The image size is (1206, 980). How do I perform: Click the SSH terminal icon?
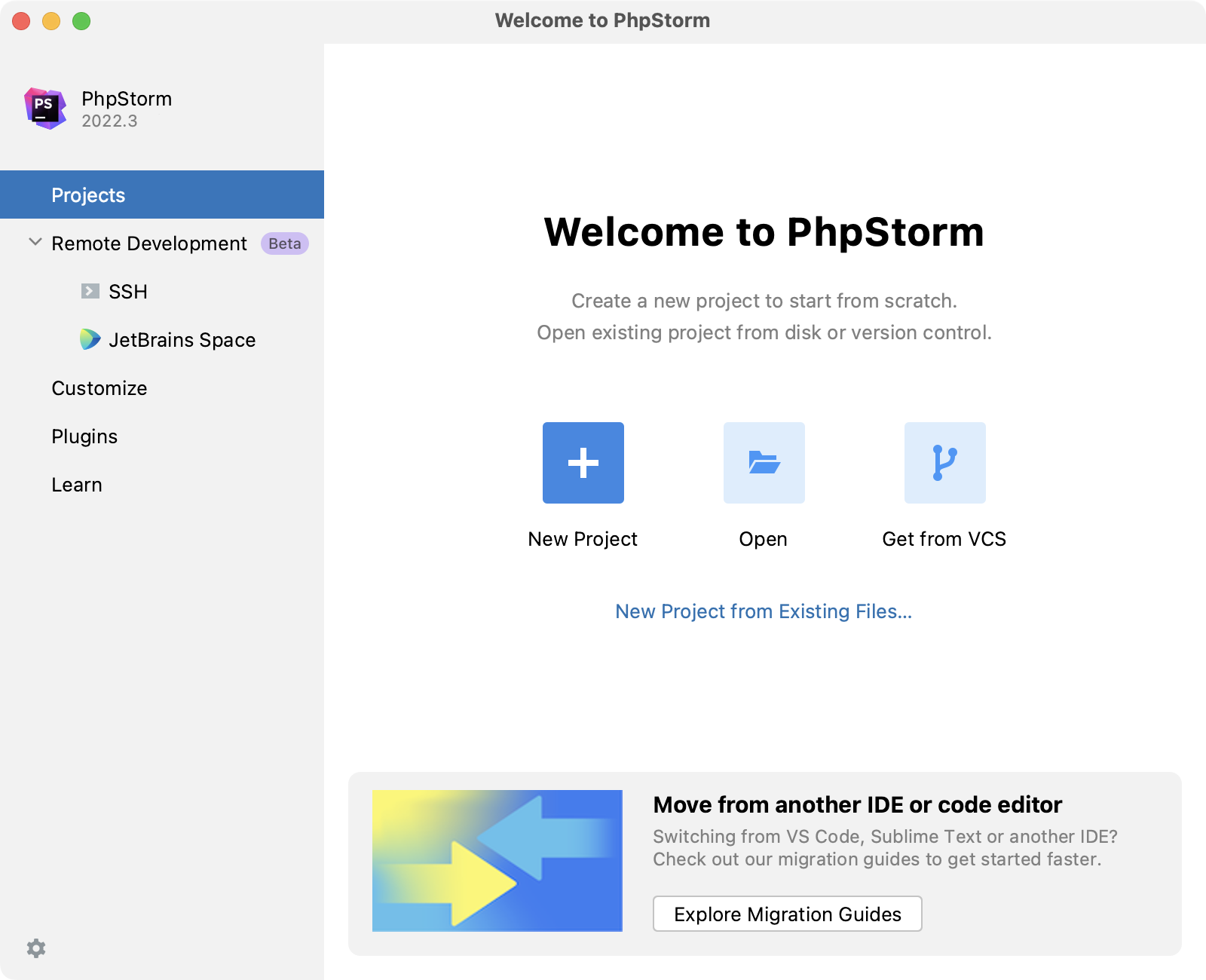pyautogui.click(x=90, y=291)
